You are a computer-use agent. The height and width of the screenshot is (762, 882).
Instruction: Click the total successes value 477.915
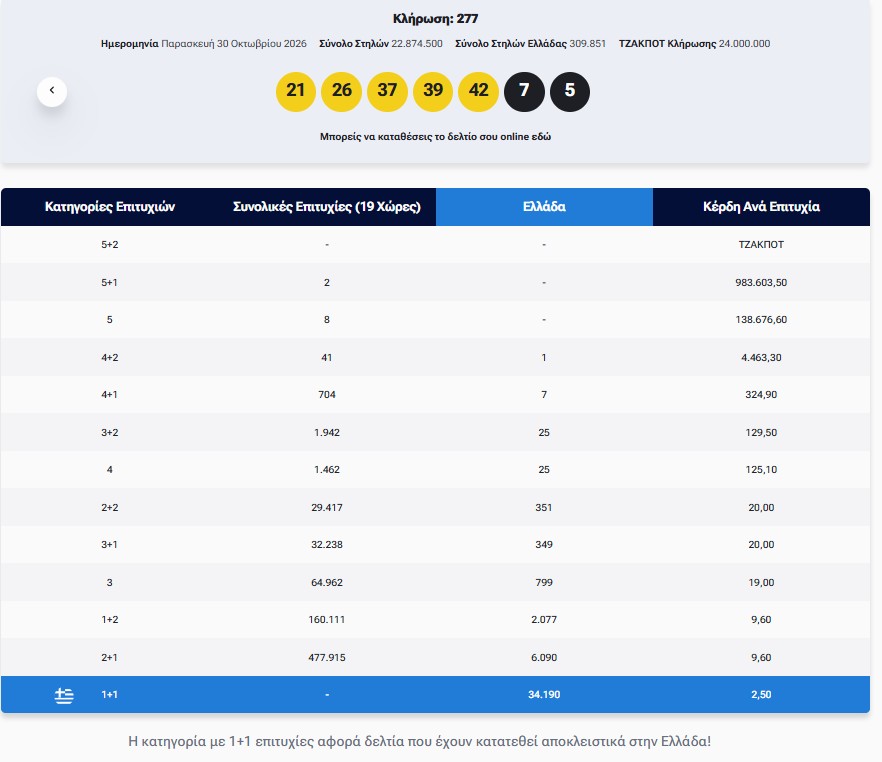click(327, 657)
